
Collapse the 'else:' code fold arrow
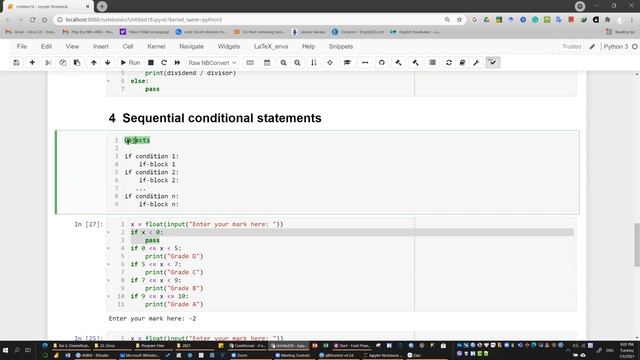tap(109, 81)
